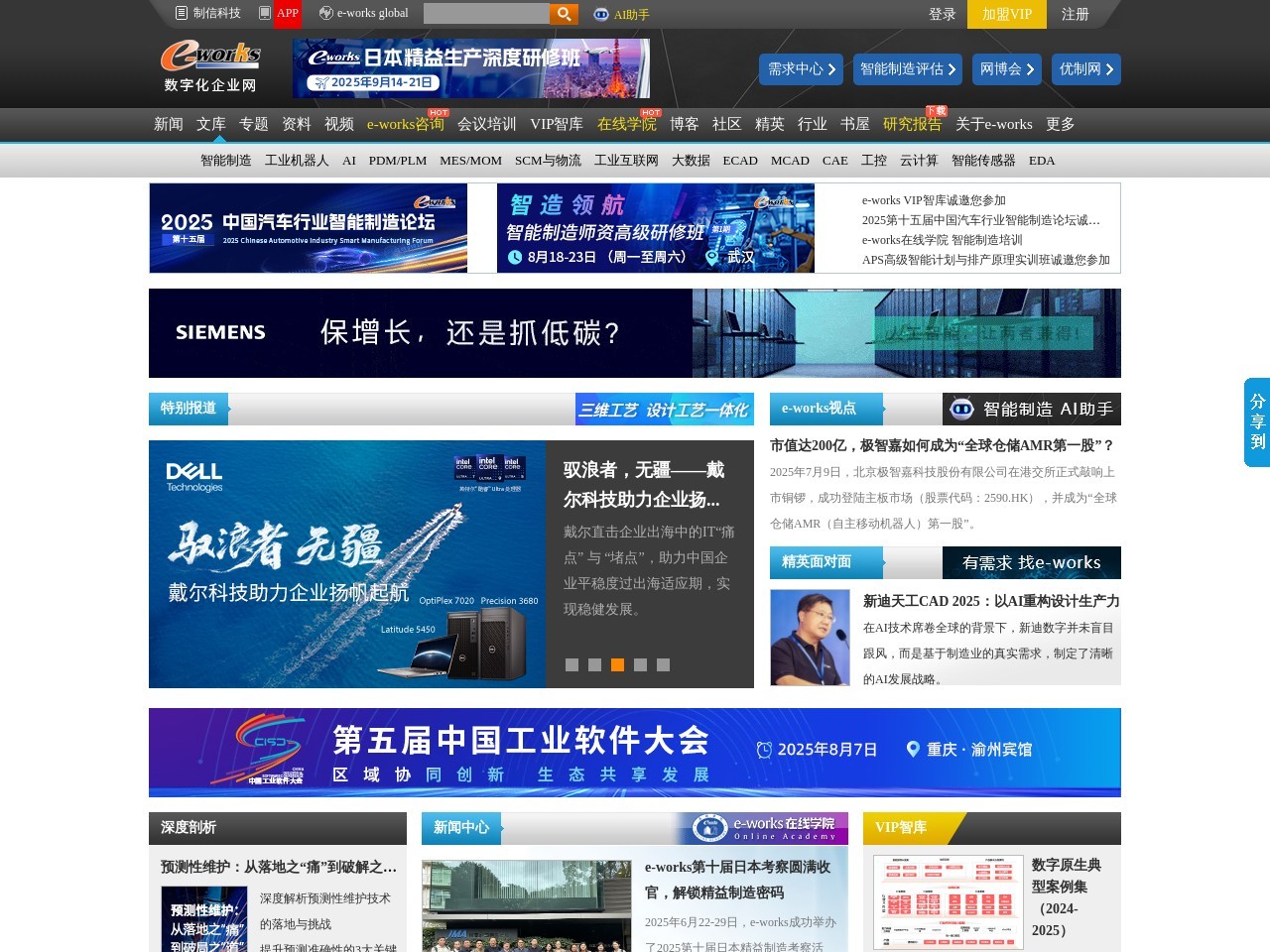1270x952 pixels.
Task: Open headline 驭浪者，无疆——戴尔科技助力企业扬
Action: click(x=644, y=484)
